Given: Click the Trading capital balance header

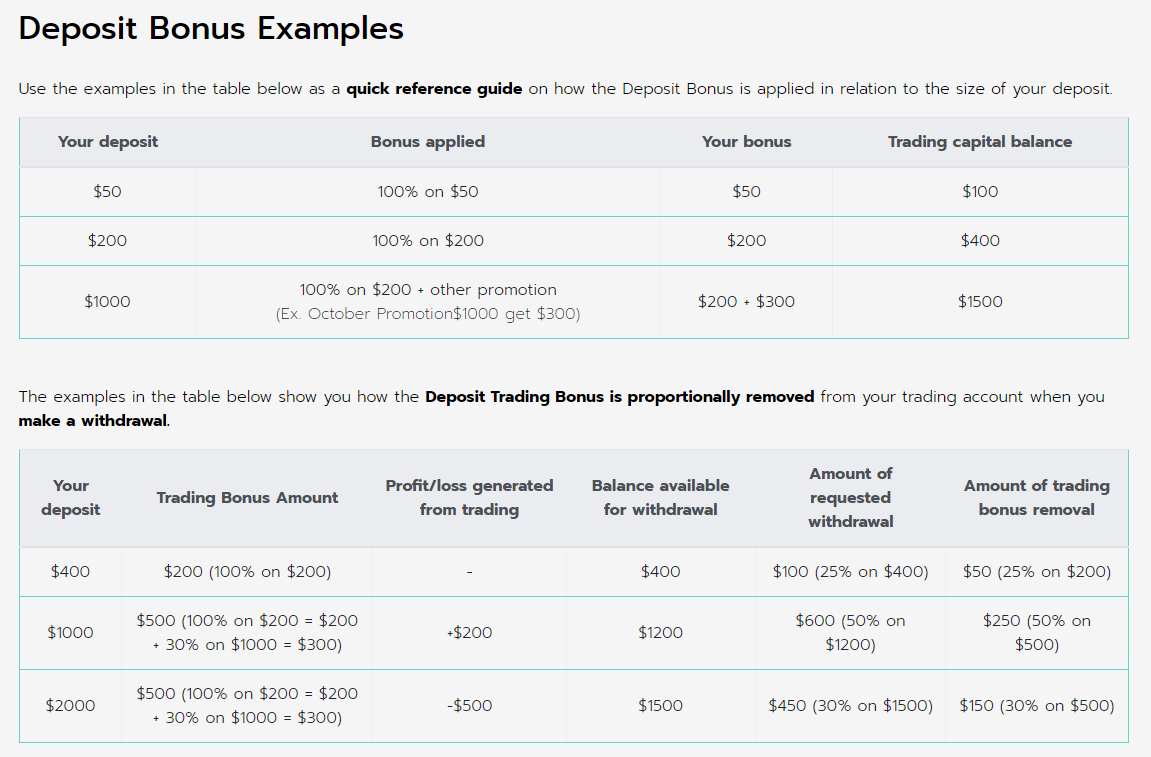Looking at the screenshot, I should [980, 142].
